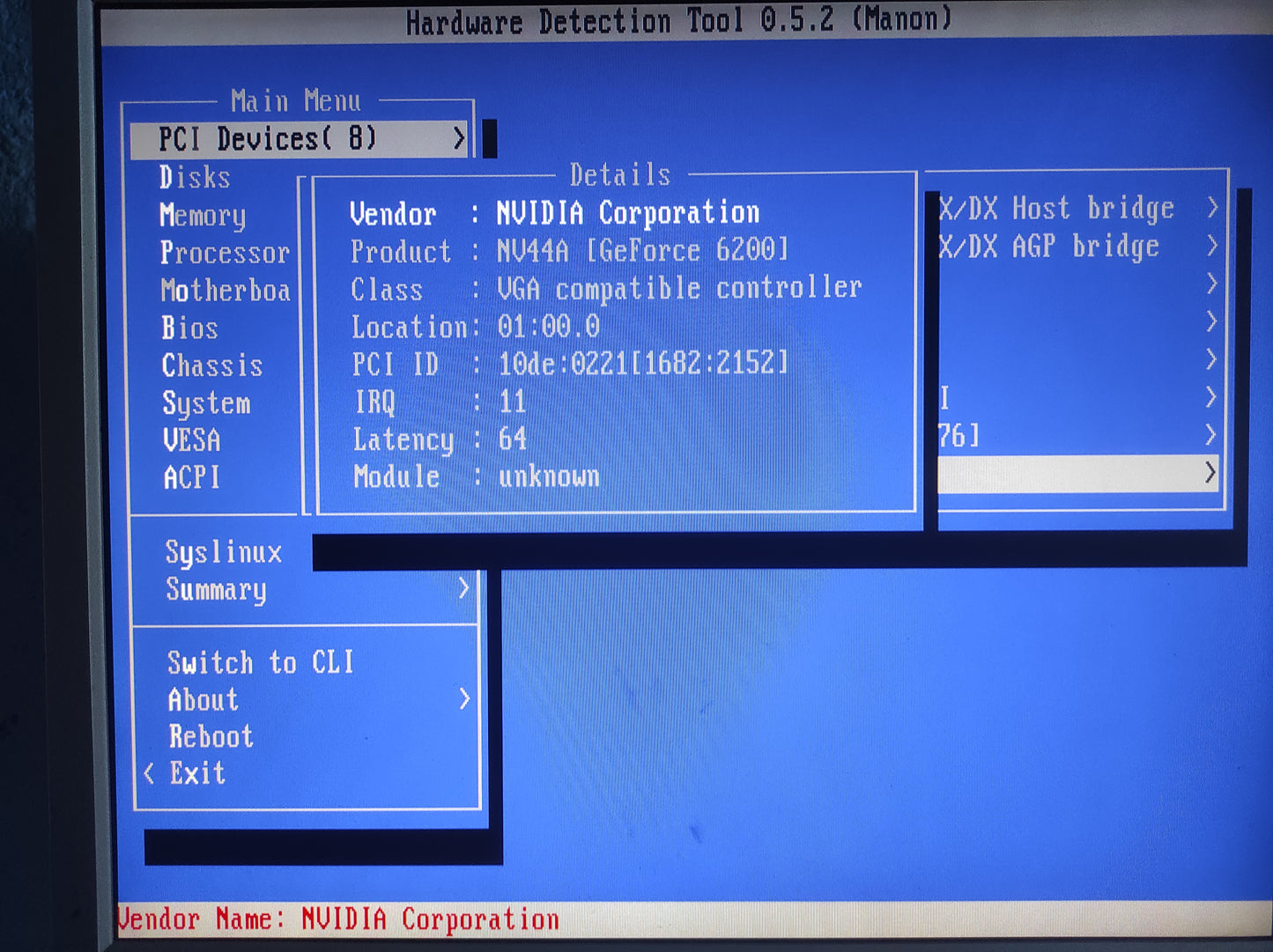Click the Main Menu title
The image size is (1273, 952).
[296, 101]
